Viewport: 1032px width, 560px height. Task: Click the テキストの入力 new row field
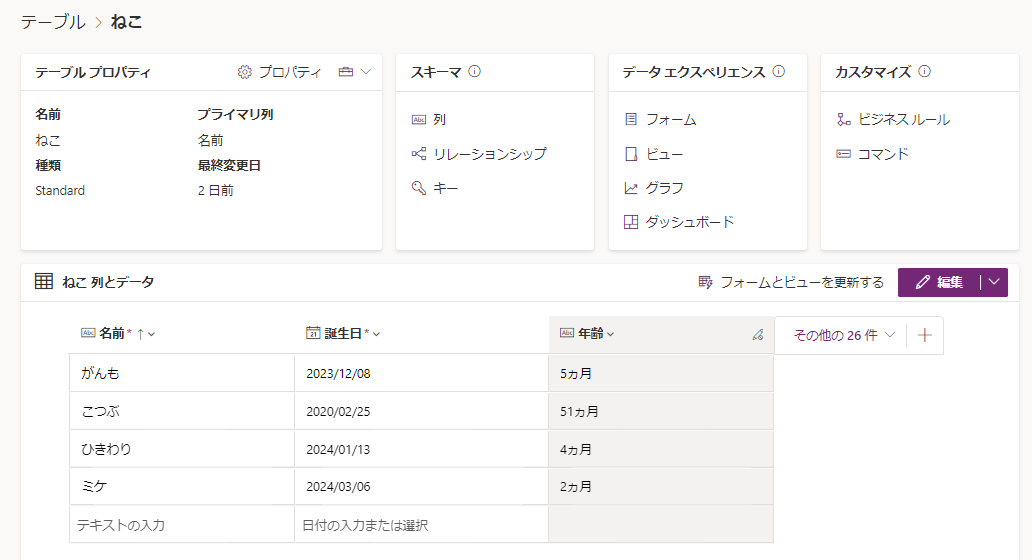pos(181,524)
